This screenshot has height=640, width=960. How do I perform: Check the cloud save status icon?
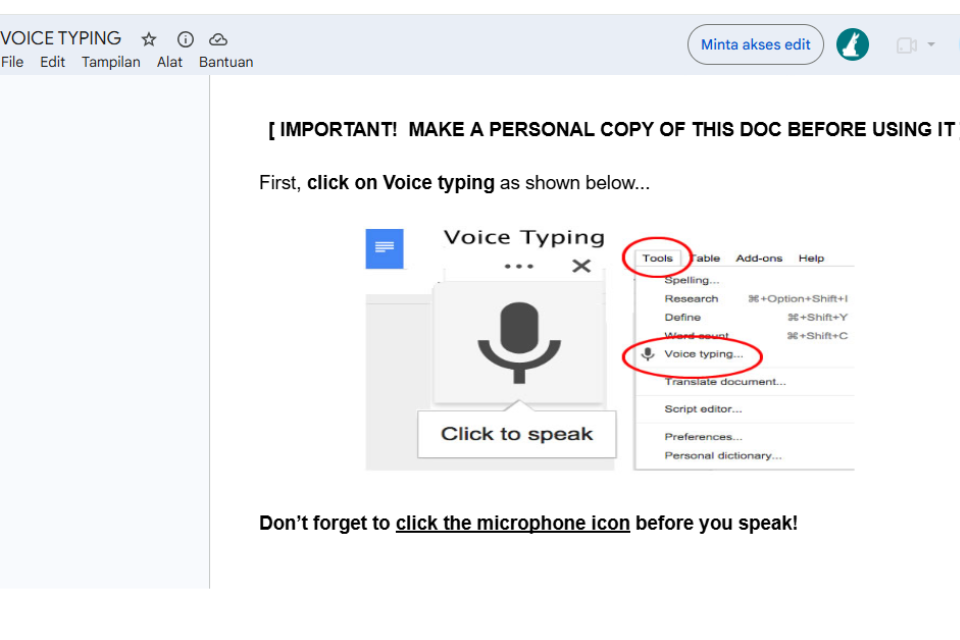coord(218,40)
